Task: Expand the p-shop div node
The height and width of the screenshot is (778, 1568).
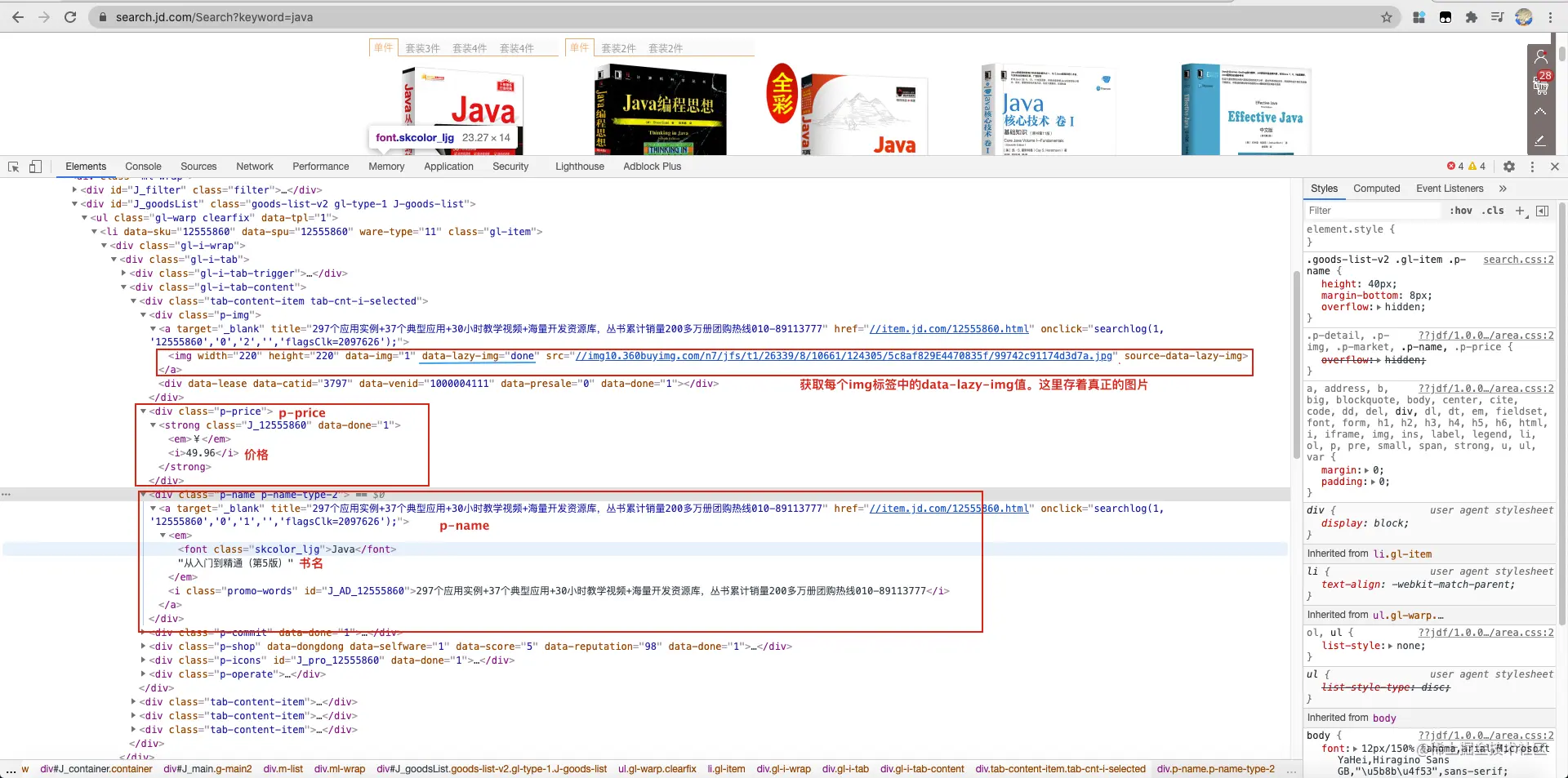Action: (143, 647)
